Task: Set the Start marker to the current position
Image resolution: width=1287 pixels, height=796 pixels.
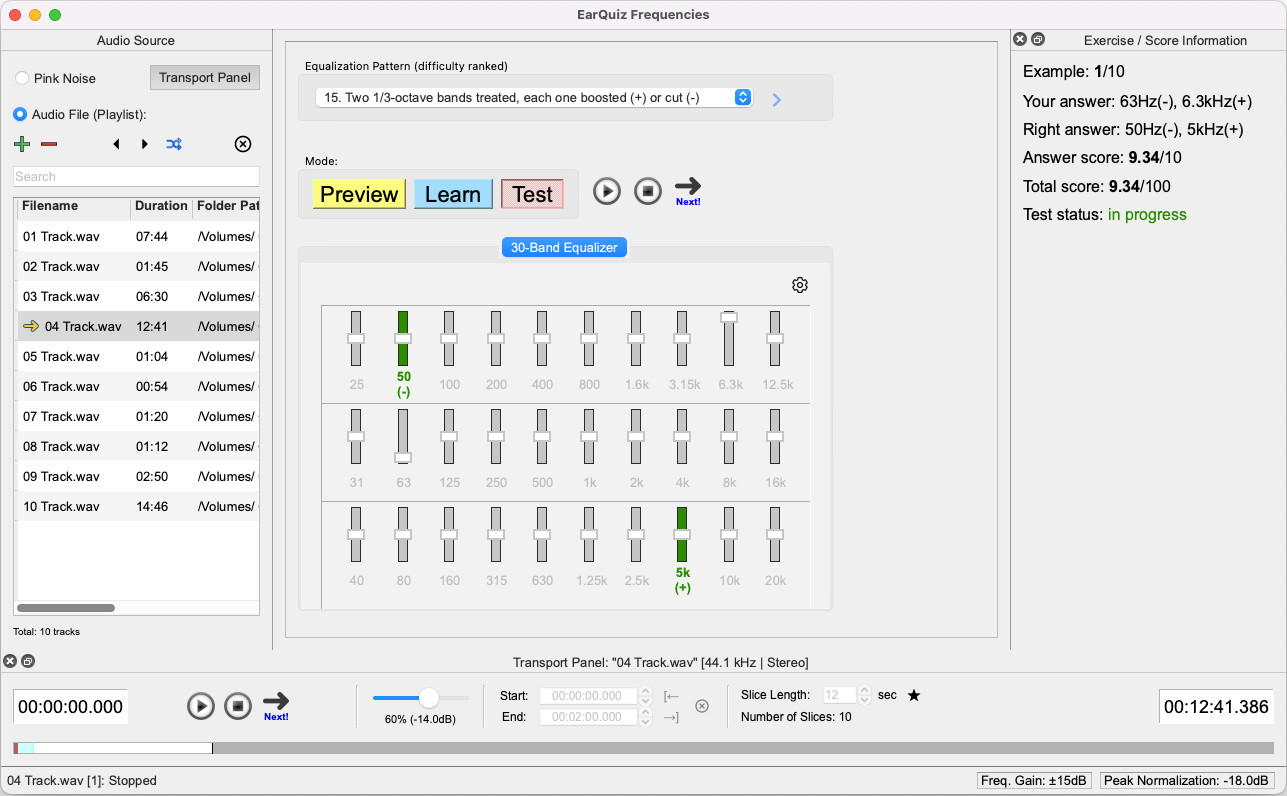Action: 672,696
